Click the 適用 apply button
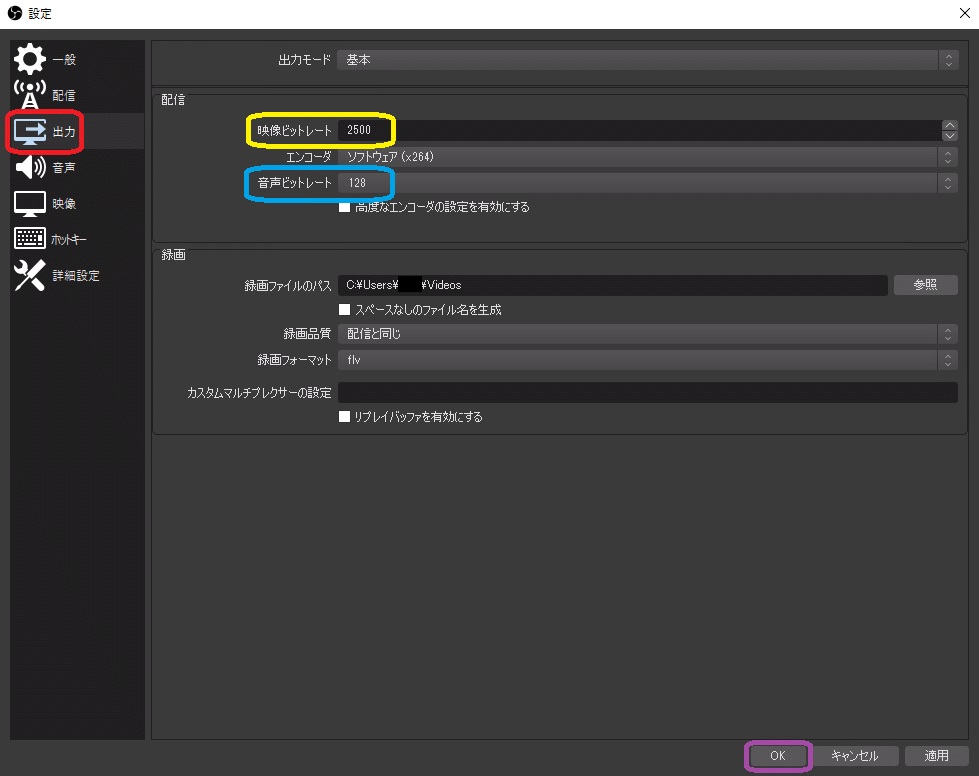The image size is (979, 776). click(936, 756)
